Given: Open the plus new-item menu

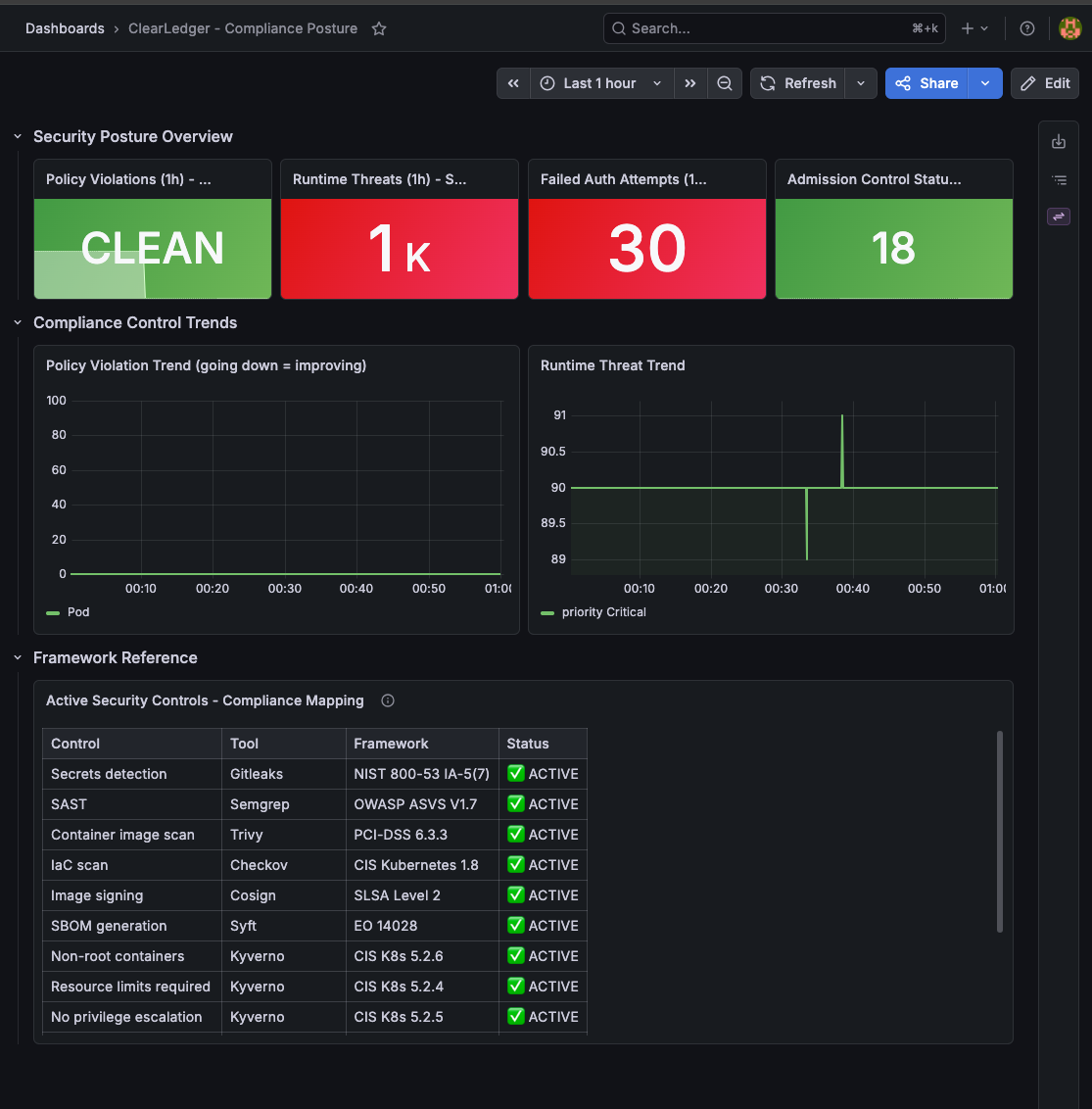Looking at the screenshot, I should (x=974, y=28).
